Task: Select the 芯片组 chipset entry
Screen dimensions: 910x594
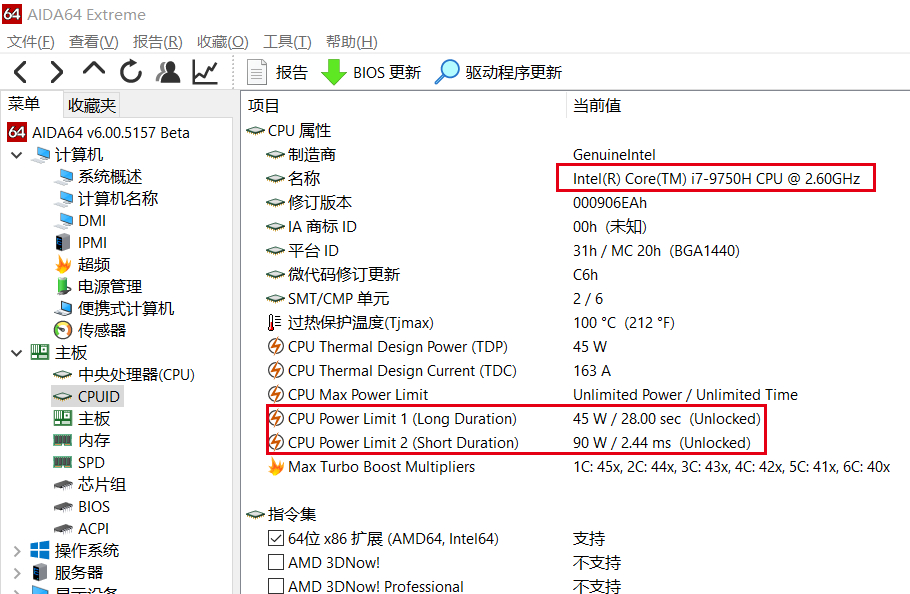Action: (x=102, y=485)
